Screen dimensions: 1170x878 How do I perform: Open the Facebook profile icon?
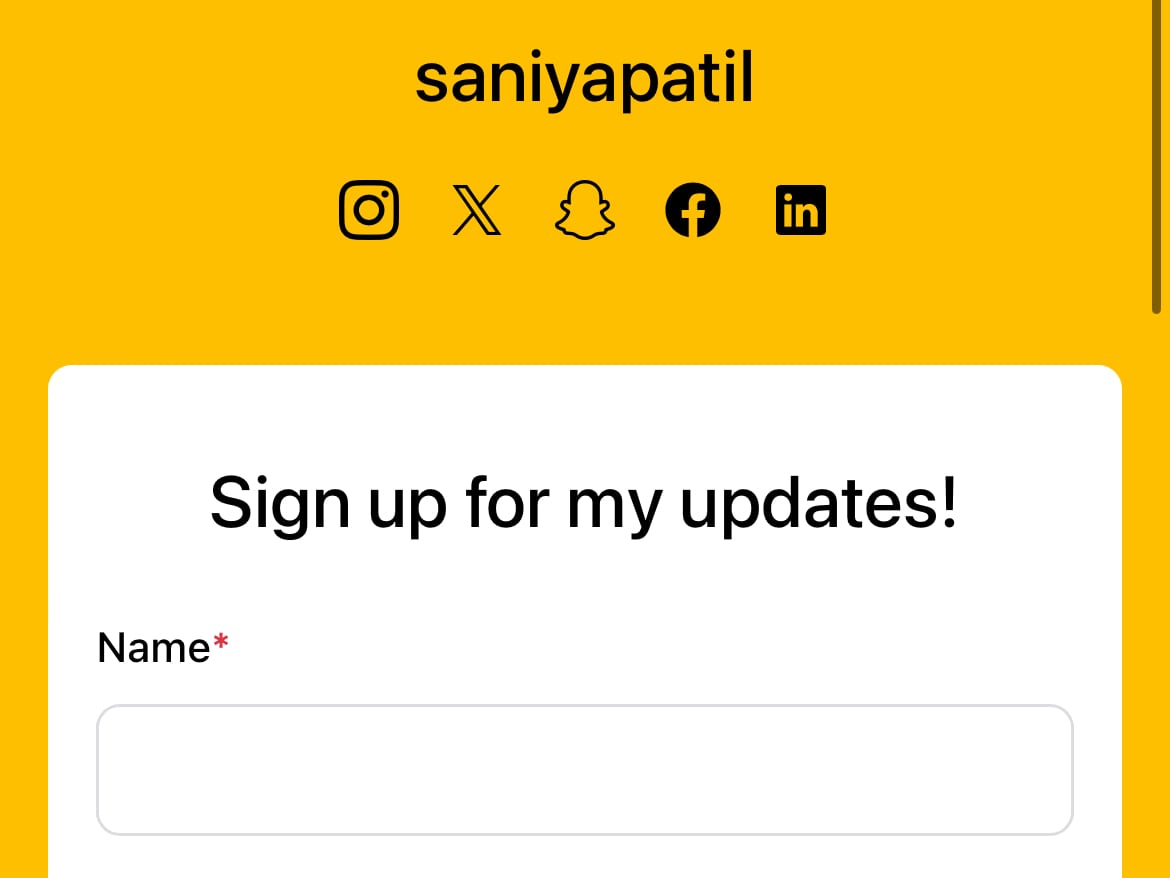pos(692,210)
